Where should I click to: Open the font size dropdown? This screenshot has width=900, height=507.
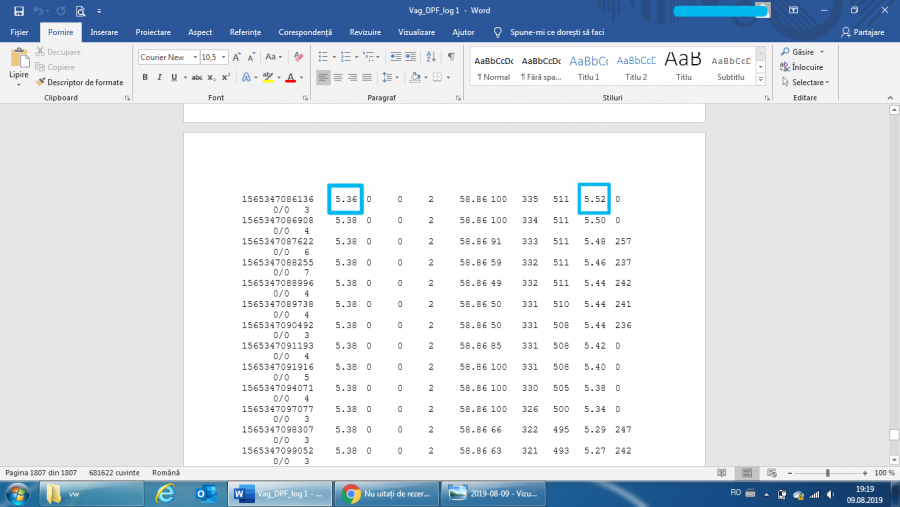pyautogui.click(x=224, y=57)
